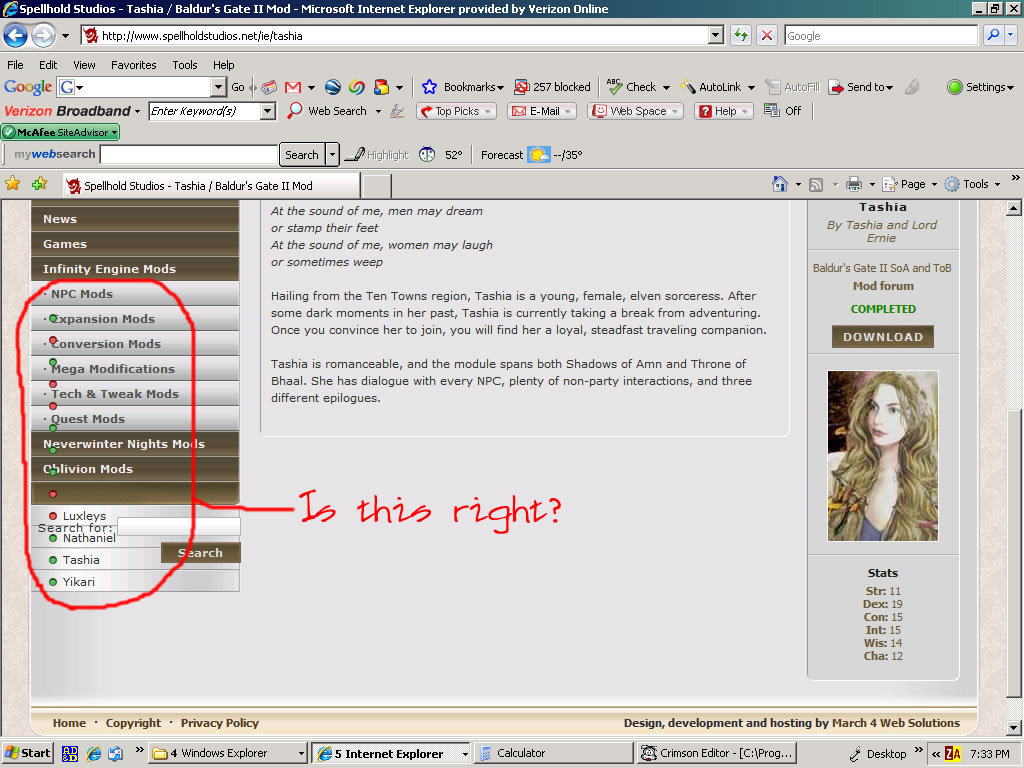The height and width of the screenshot is (768, 1024).
Task: Open the Neverwinter Nights Mods section
Action: (135, 444)
